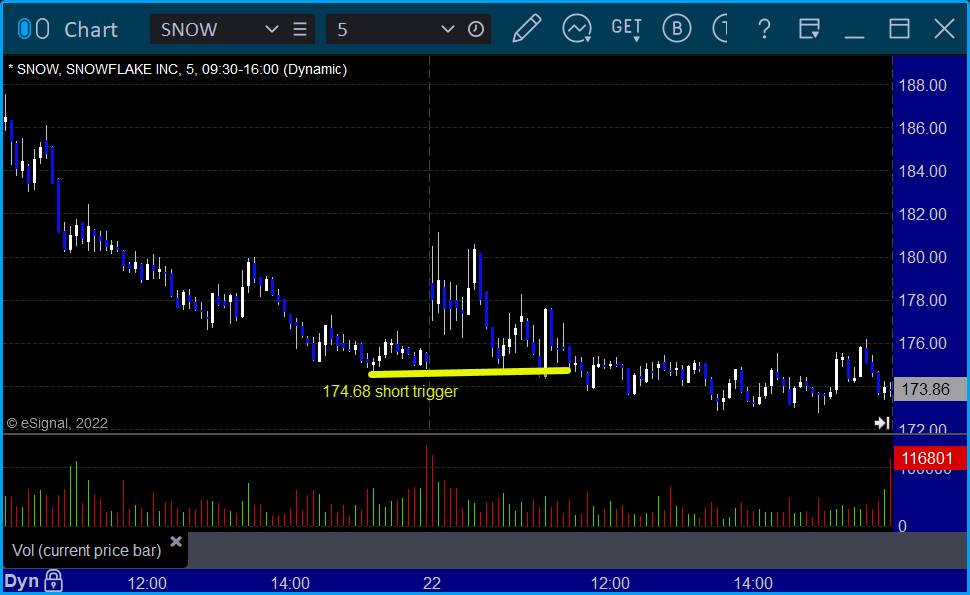Image resolution: width=970 pixels, height=595 pixels.
Task: Select the pencil drawing tools icon
Action: tap(526, 28)
